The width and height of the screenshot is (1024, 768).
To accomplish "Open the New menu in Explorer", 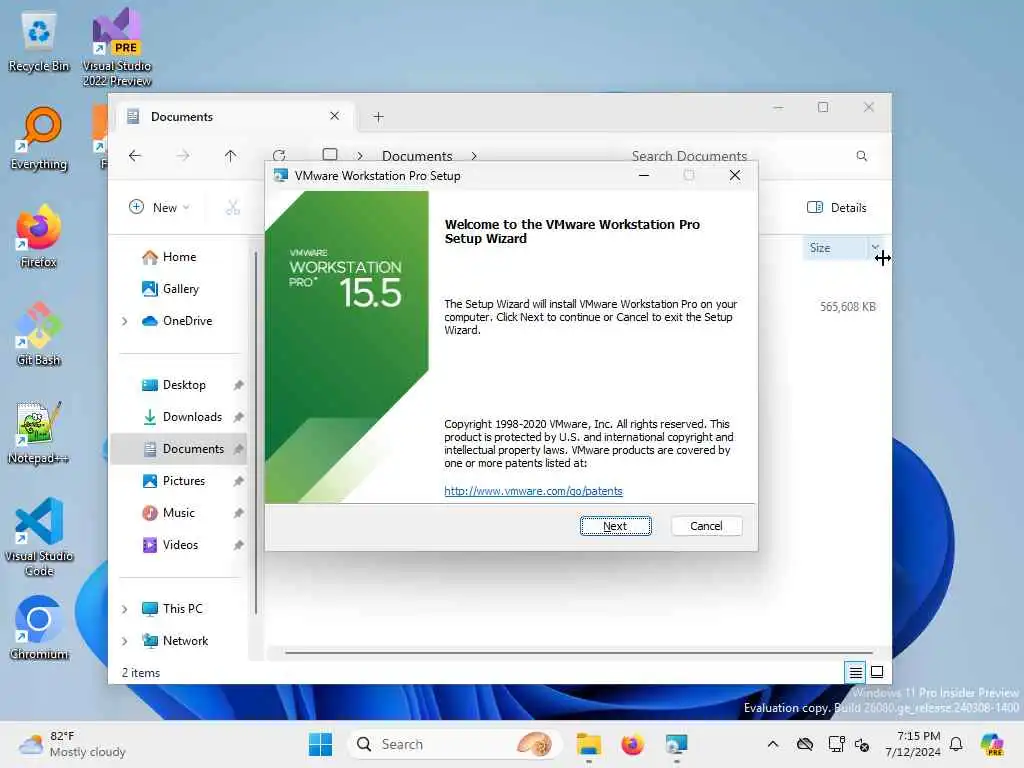I will tap(159, 208).
